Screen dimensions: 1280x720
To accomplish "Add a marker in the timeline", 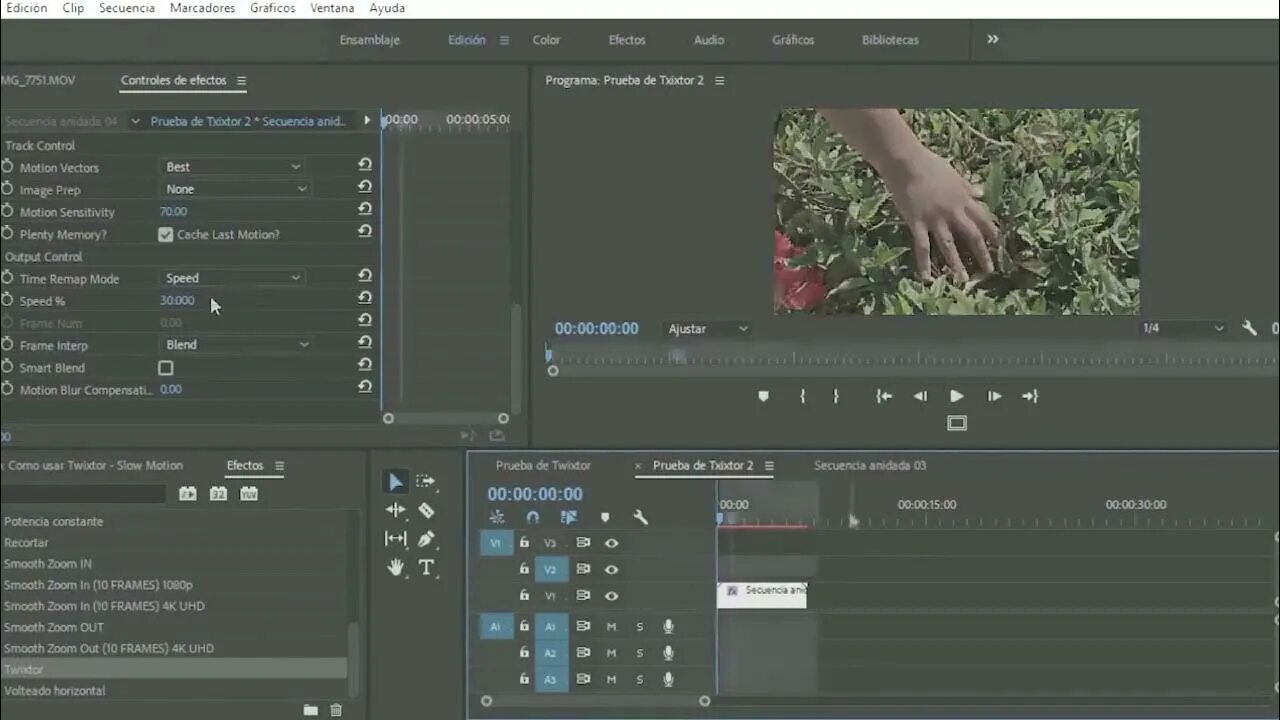I will click(605, 517).
